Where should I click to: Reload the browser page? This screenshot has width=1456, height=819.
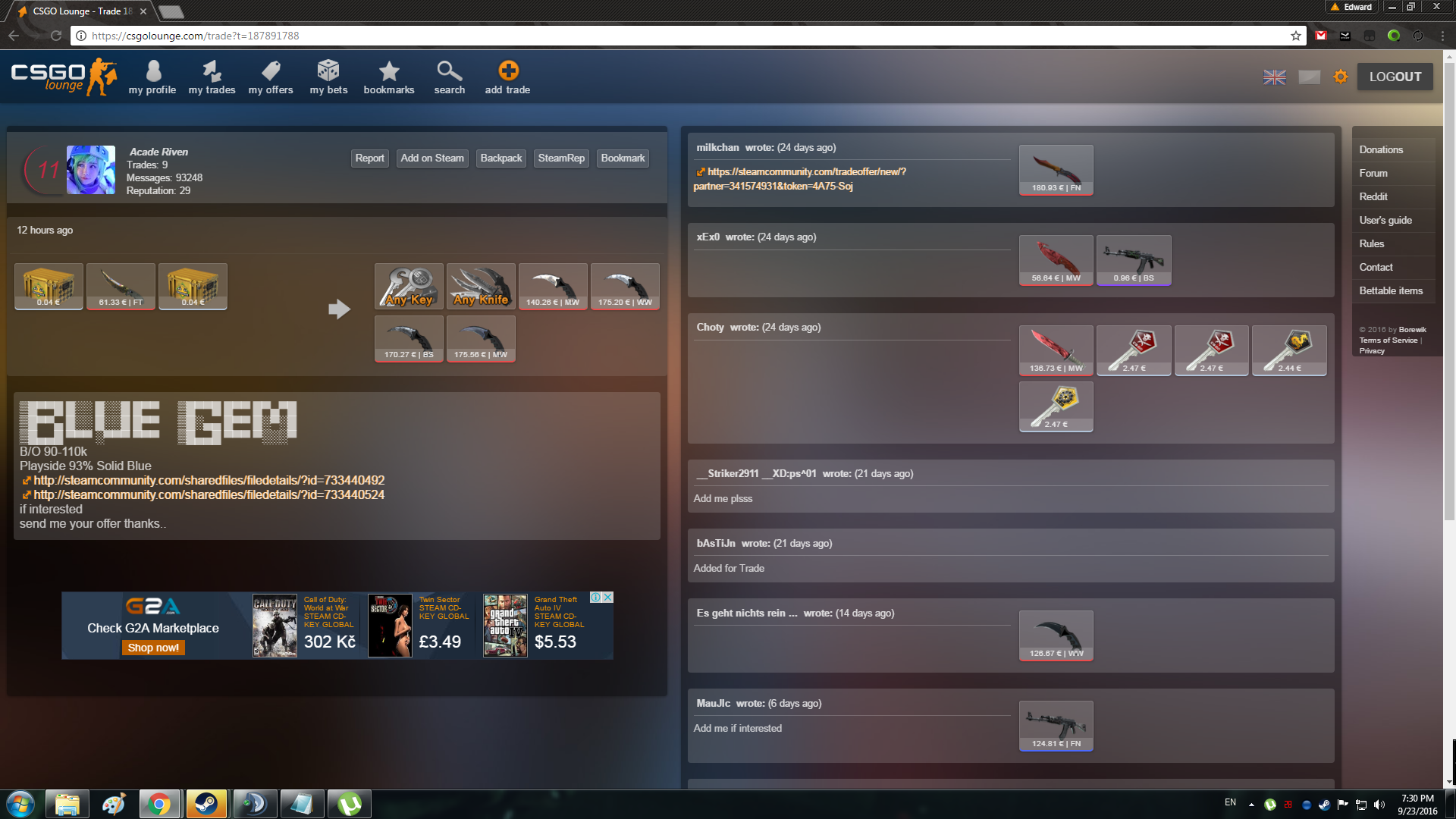coord(55,36)
